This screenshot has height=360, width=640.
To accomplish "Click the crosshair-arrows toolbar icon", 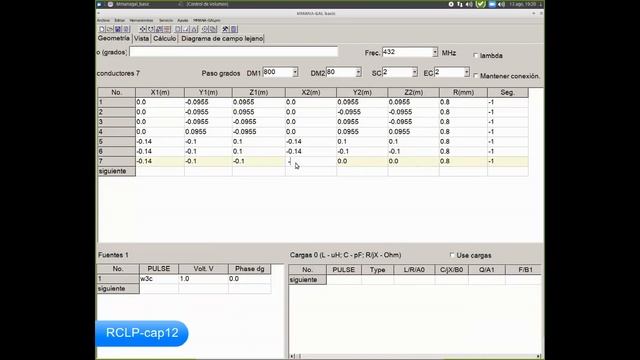I will pos(143,29).
